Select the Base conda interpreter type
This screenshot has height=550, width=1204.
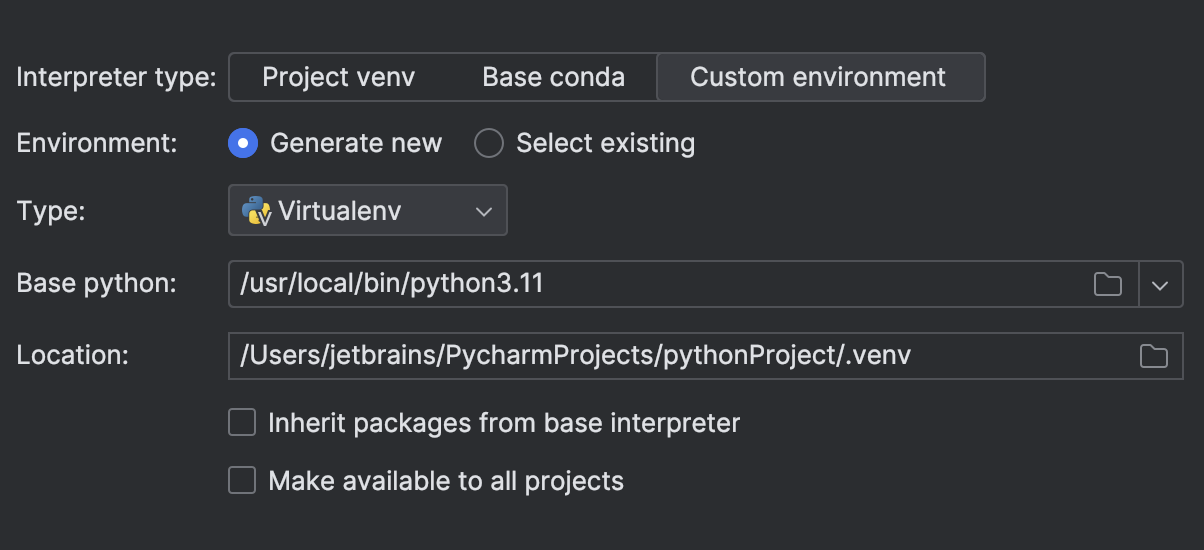[553, 77]
